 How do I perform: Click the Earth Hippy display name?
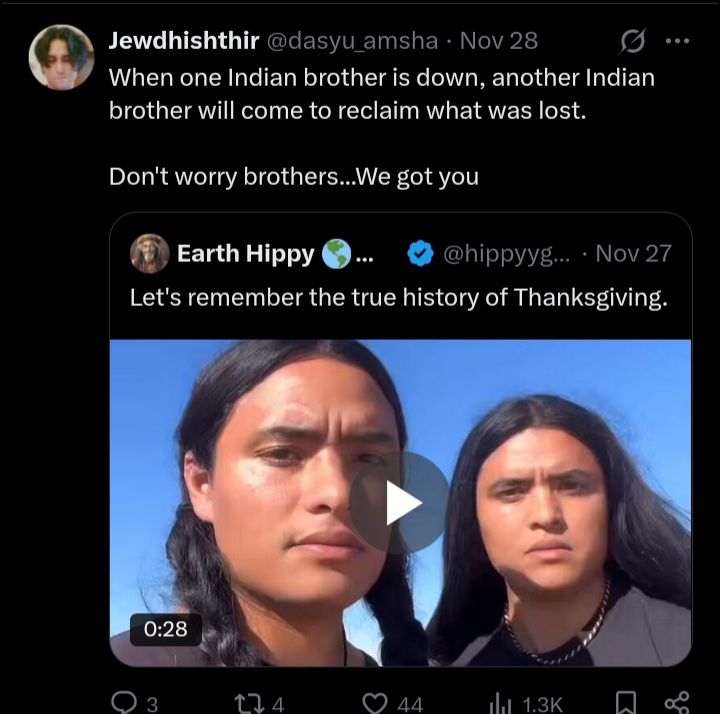(245, 254)
